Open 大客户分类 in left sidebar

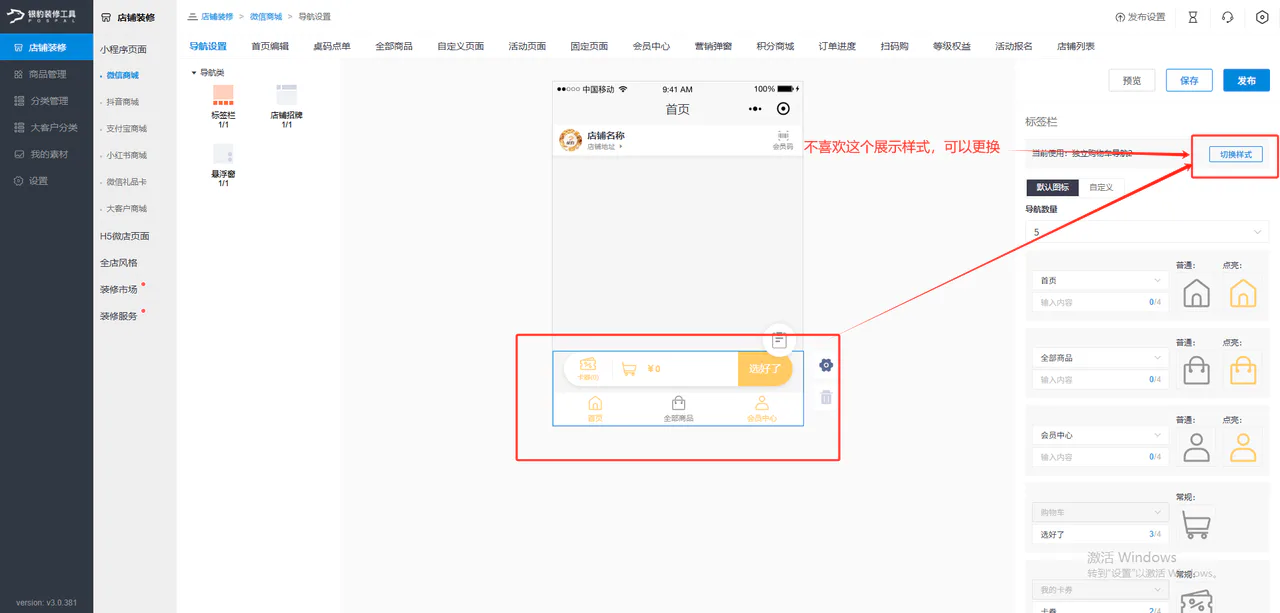pos(46,128)
